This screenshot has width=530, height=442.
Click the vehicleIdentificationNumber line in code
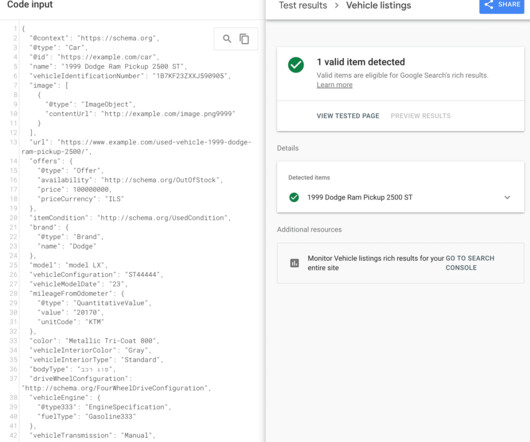coord(130,76)
